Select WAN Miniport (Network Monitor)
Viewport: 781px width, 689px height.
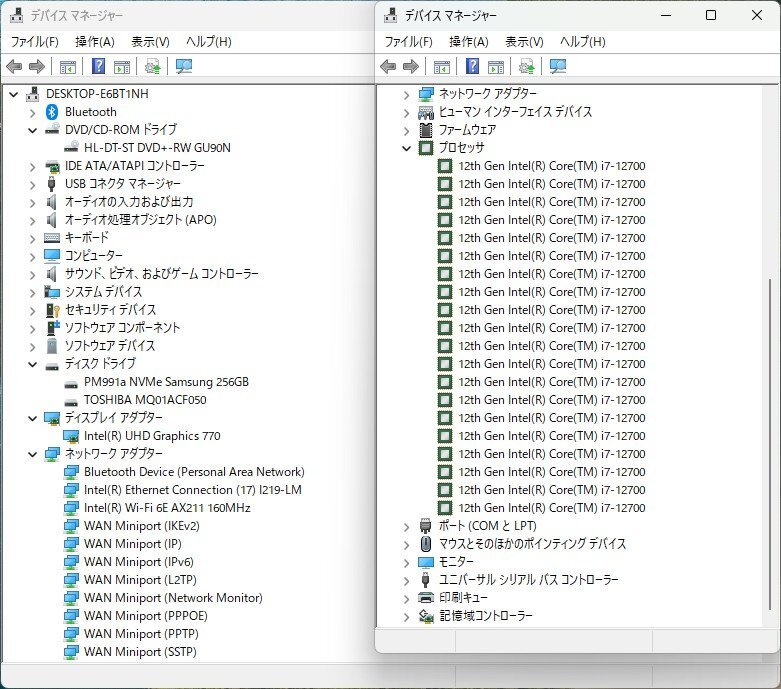click(173, 598)
